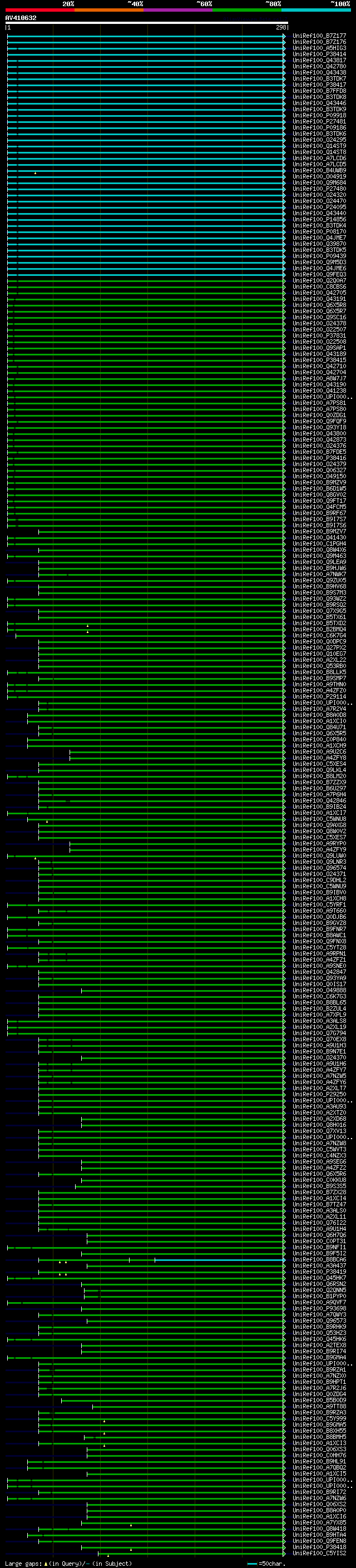Select hit label UniRef100_A2XL22
356x1568 pixels.
coord(319,660)
